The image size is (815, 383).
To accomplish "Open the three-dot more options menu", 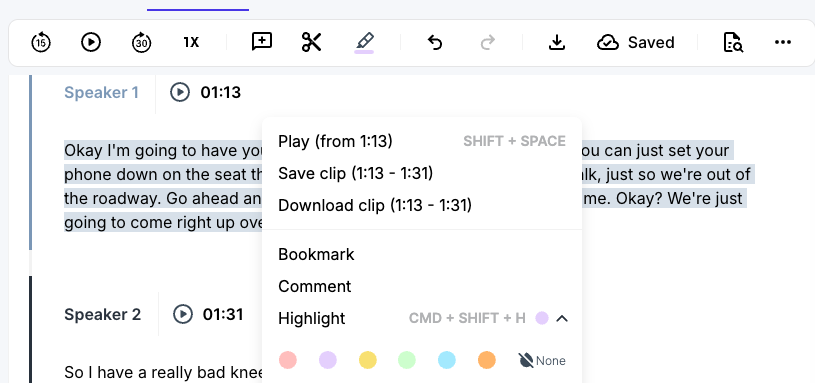I will tap(783, 42).
